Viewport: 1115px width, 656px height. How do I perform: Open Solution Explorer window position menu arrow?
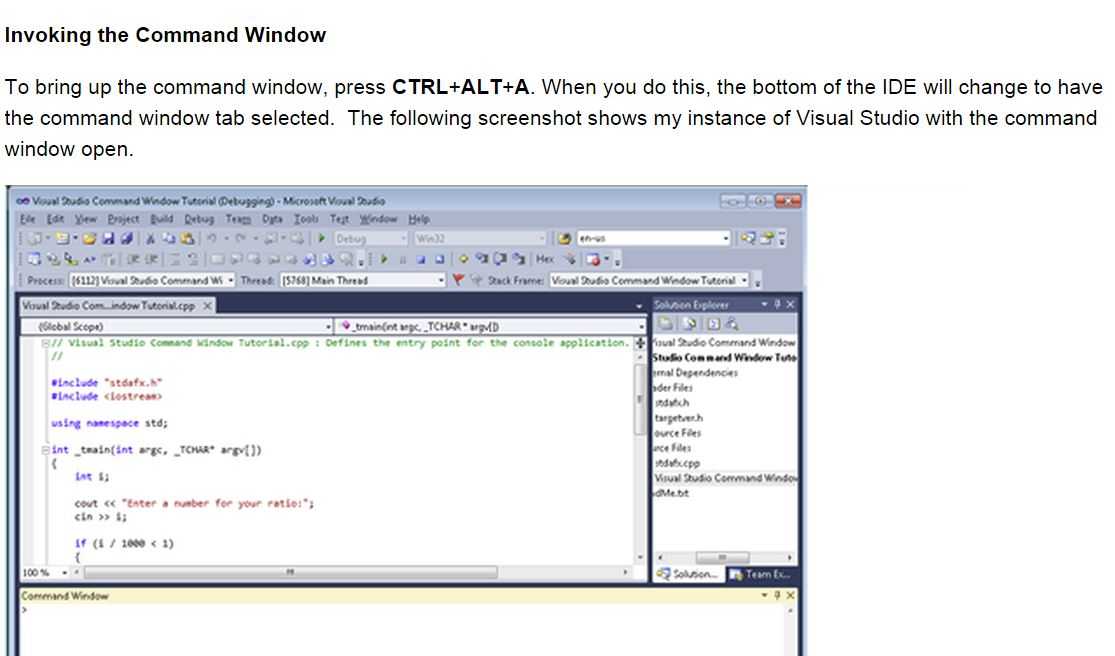pyautogui.click(x=764, y=304)
